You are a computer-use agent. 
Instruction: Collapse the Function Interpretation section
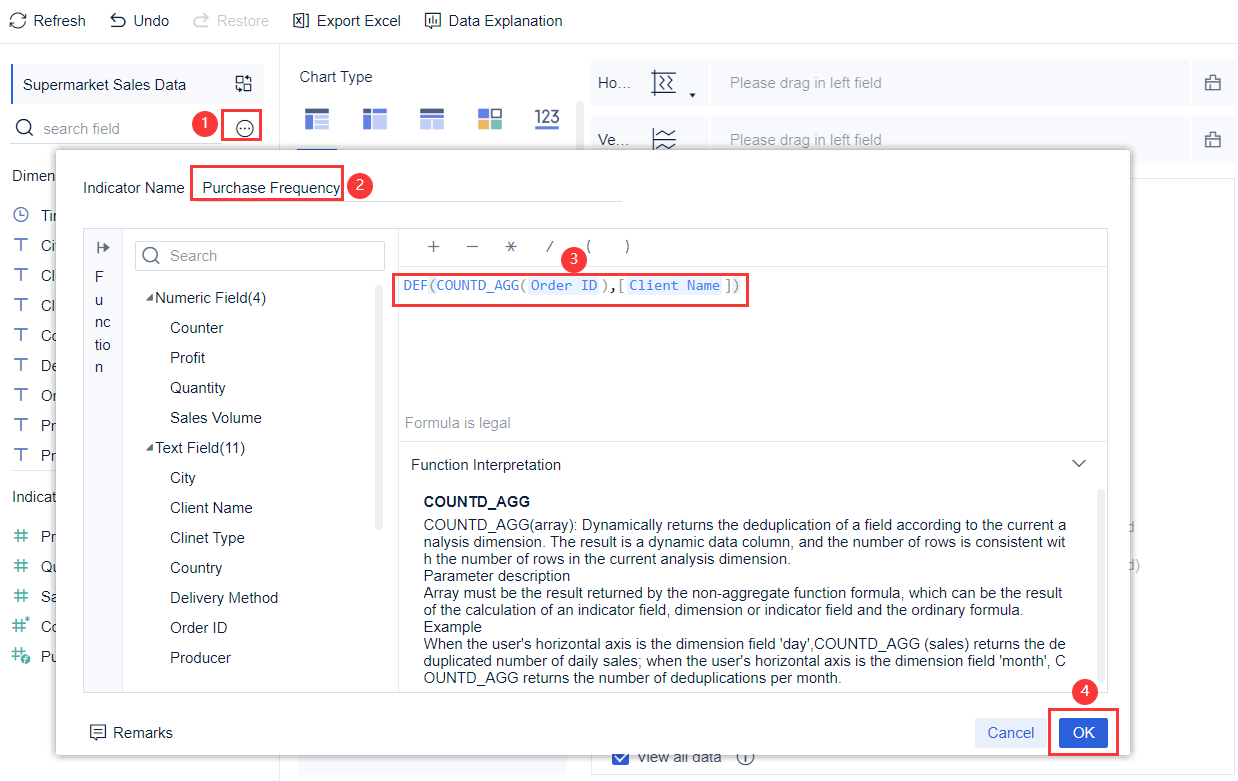pos(1079,463)
